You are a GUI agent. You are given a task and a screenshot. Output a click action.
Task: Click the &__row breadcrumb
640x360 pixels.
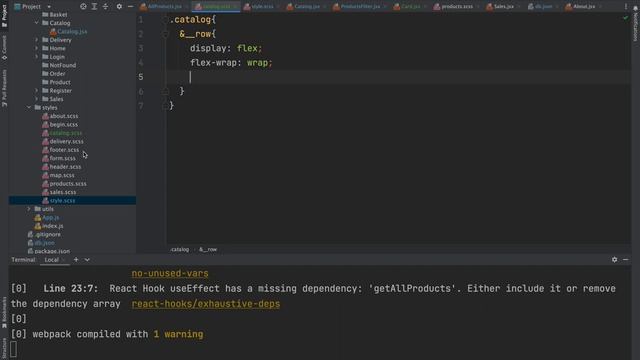(x=208, y=249)
